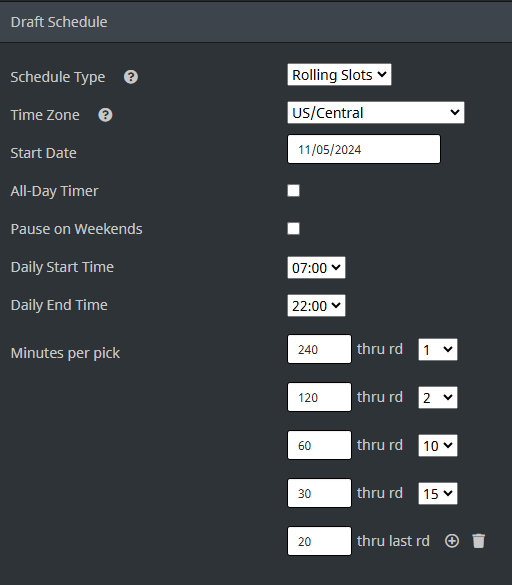512x585 pixels.
Task: Open the Daily Start Time 07:00 dropdown
Action: point(316,268)
